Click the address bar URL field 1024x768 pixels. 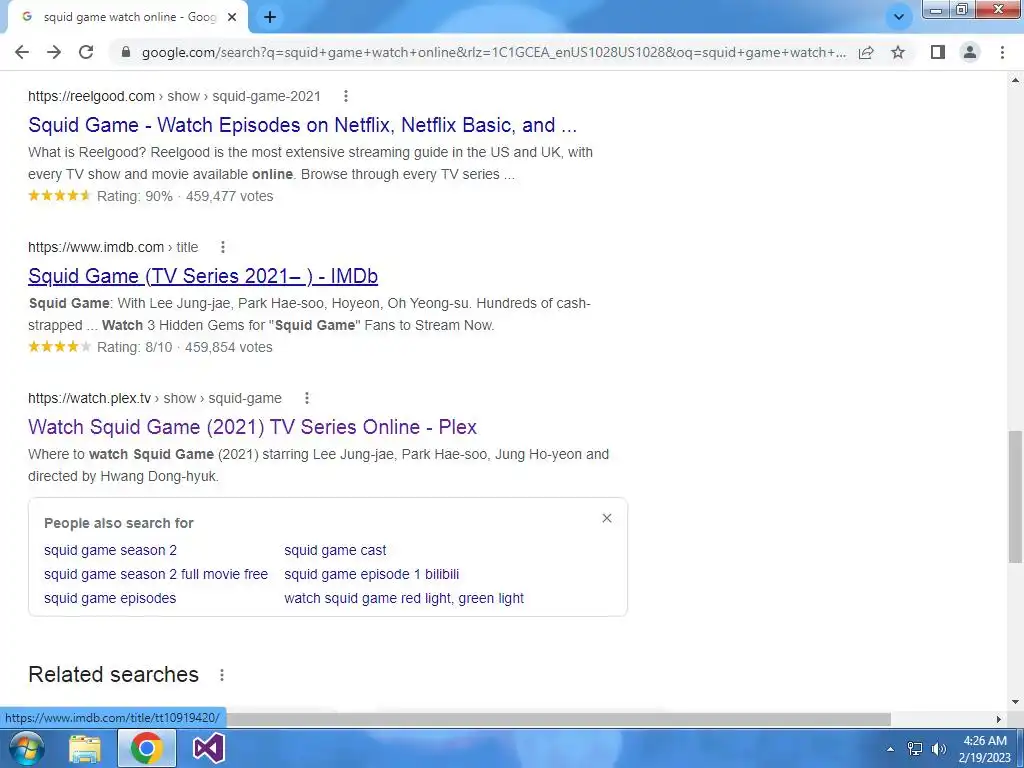coord(494,52)
